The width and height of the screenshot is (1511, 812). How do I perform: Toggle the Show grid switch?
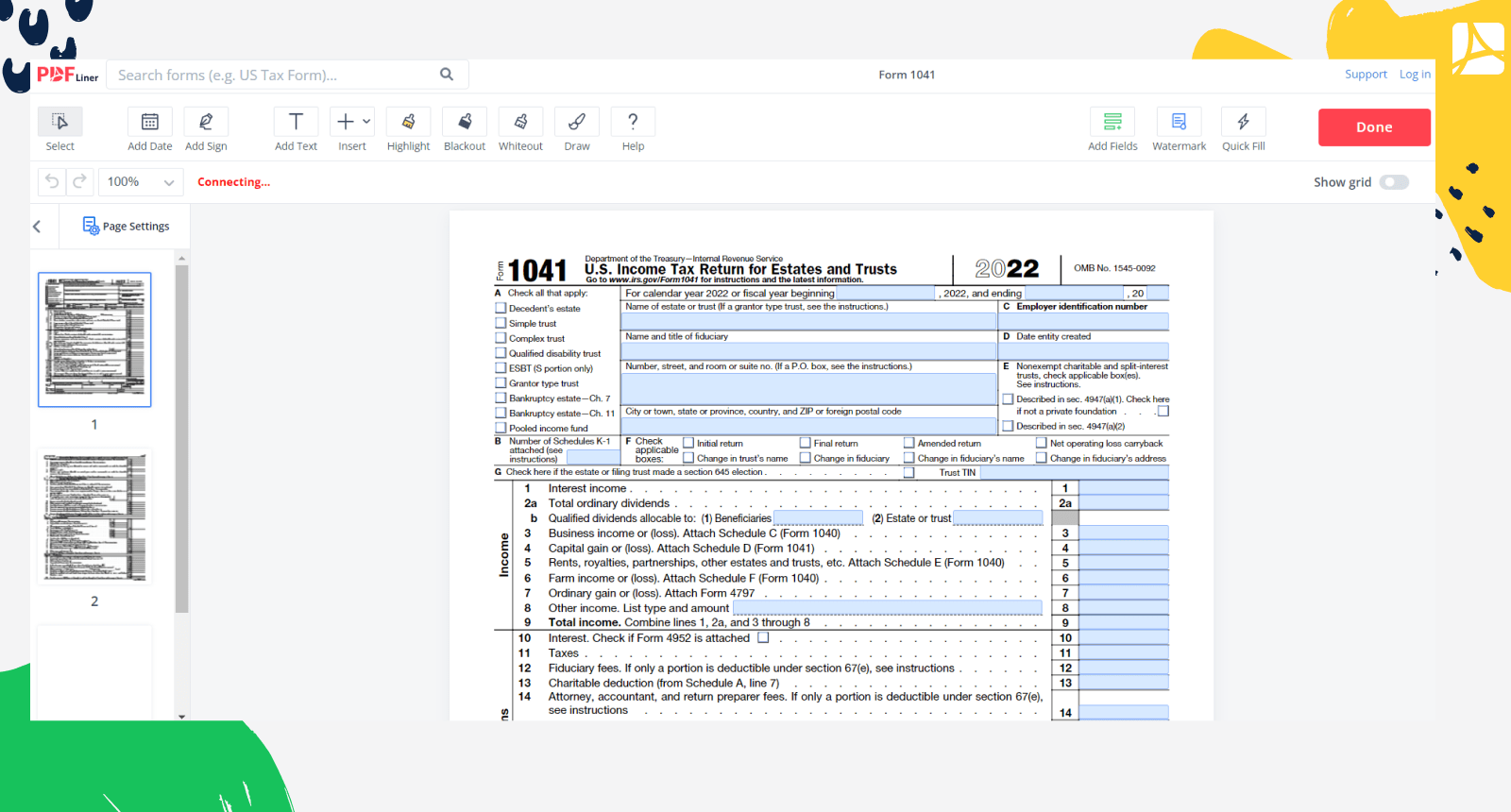pyautogui.click(x=1394, y=182)
